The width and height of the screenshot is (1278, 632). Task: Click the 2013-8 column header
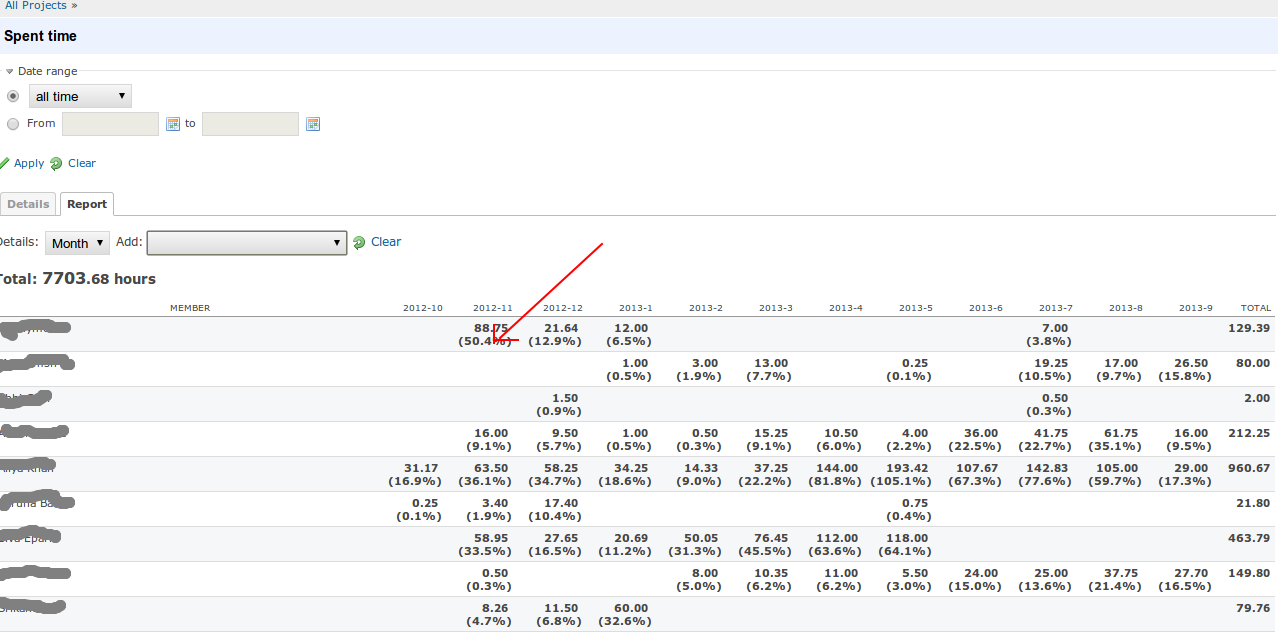1126,308
